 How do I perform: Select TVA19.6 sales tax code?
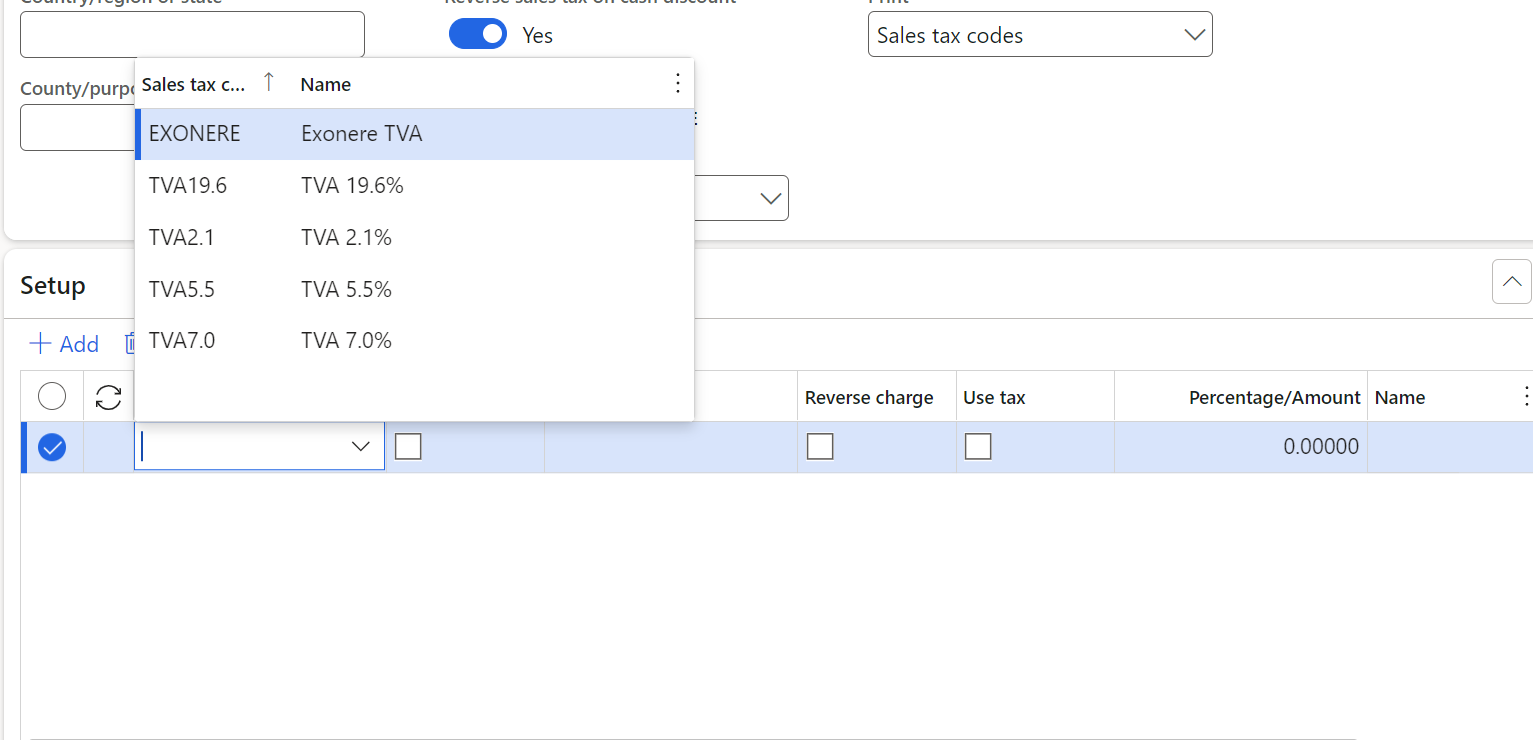(x=414, y=186)
